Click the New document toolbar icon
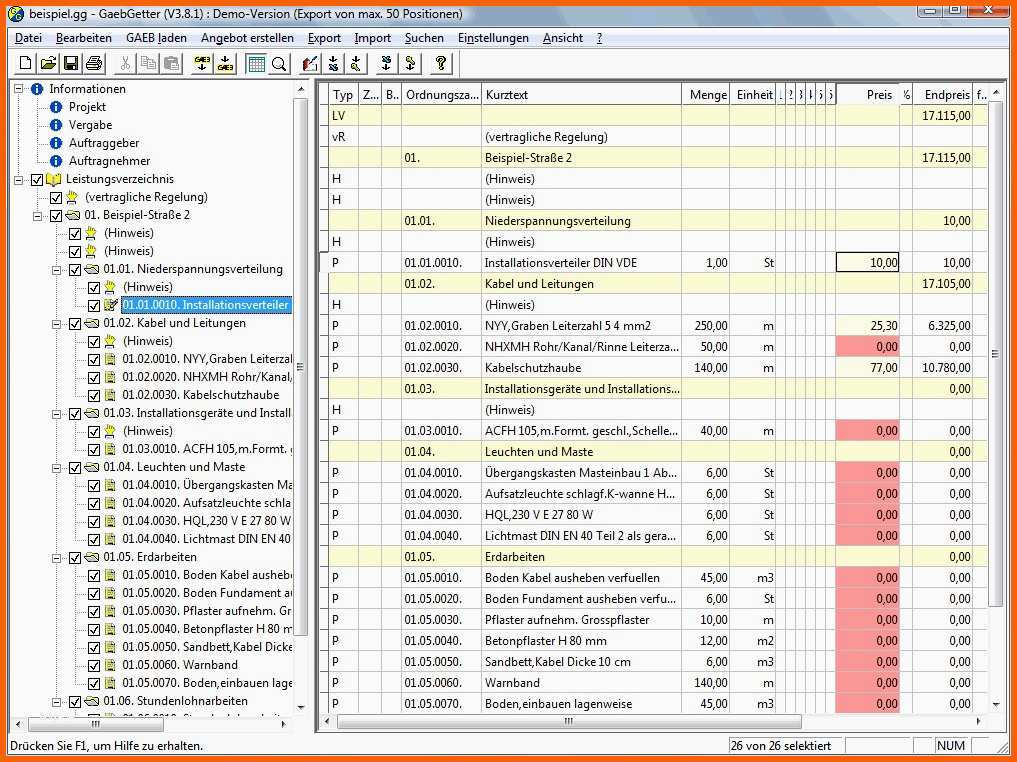Screen dimensions: 1017x762 coord(24,64)
